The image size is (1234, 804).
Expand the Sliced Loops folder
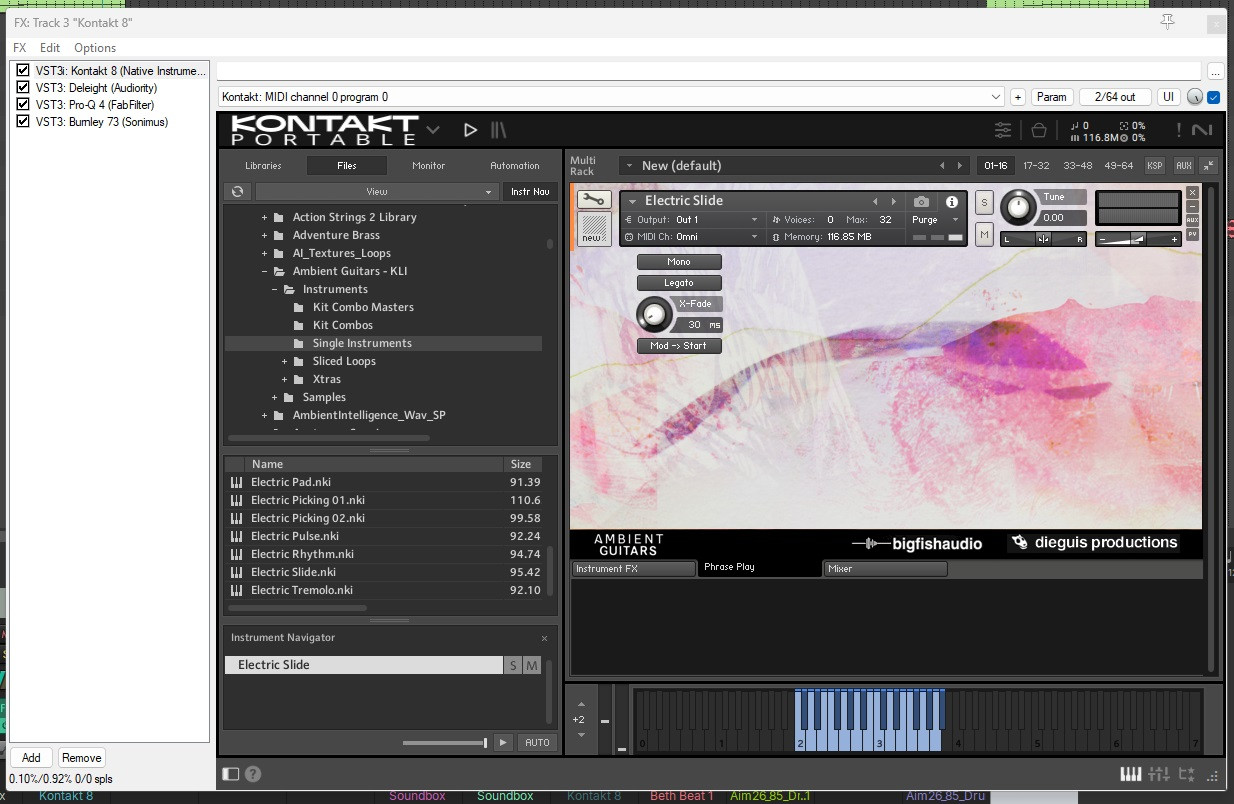coord(285,361)
